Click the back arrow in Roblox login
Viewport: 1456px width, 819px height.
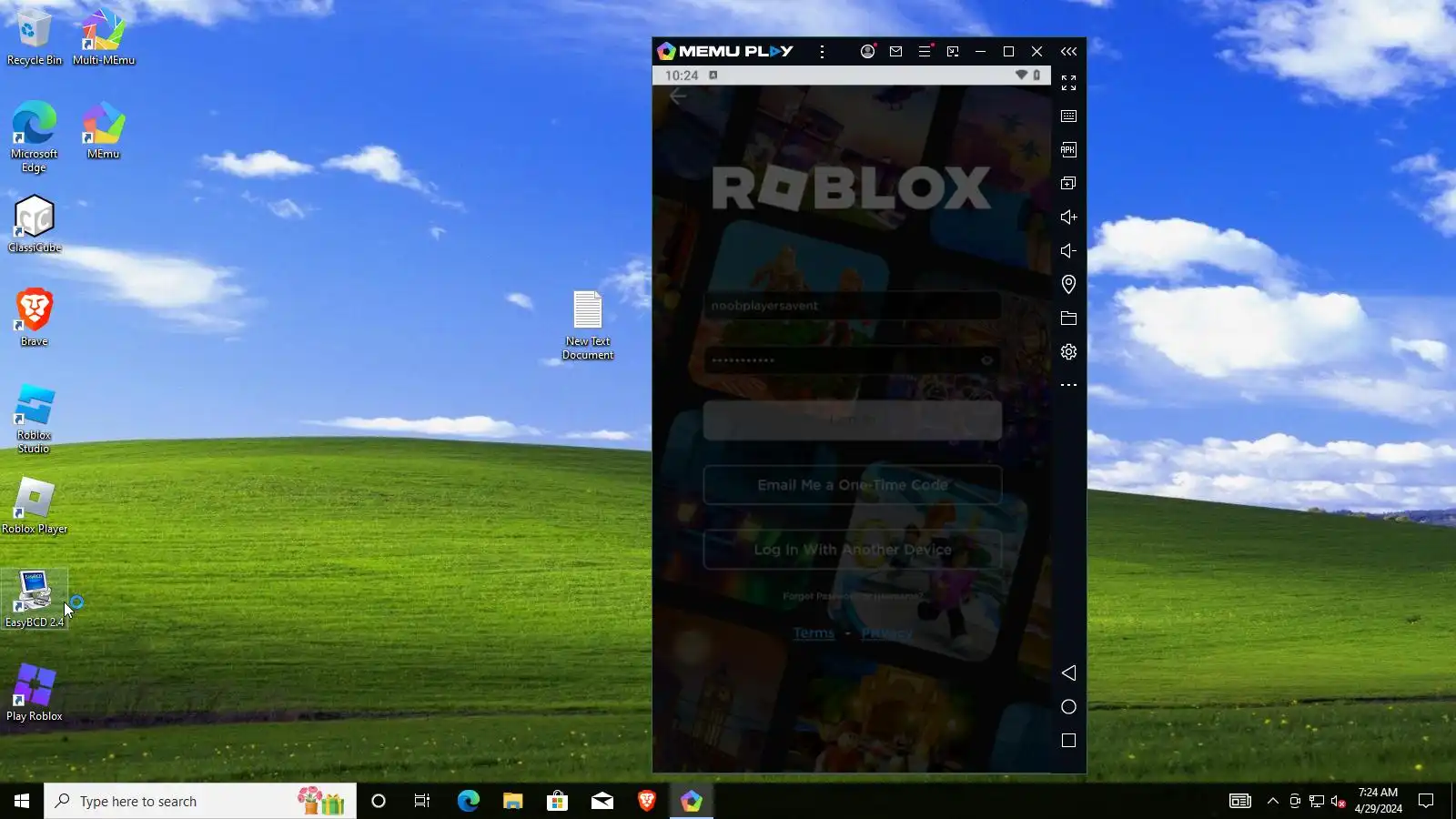click(x=678, y=96)
